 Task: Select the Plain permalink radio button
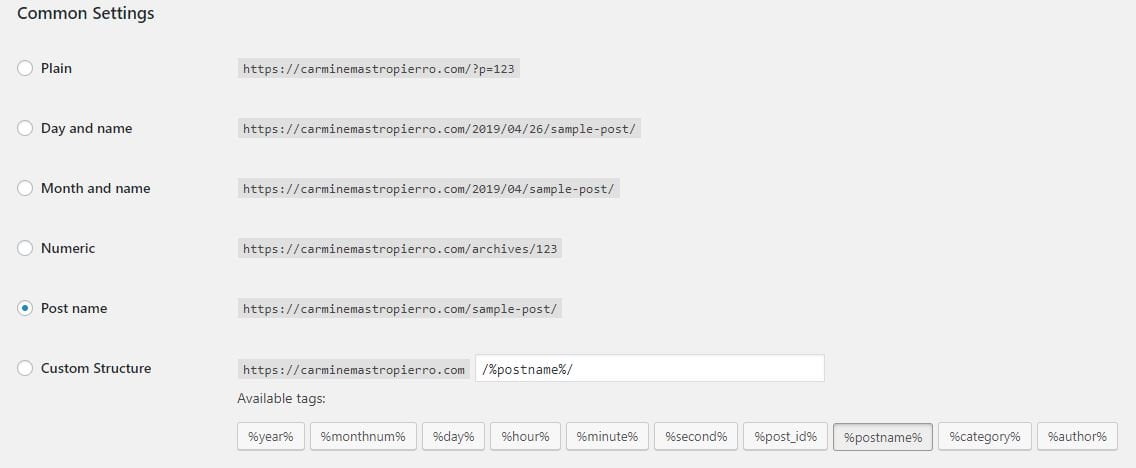[x=25, y=68]
